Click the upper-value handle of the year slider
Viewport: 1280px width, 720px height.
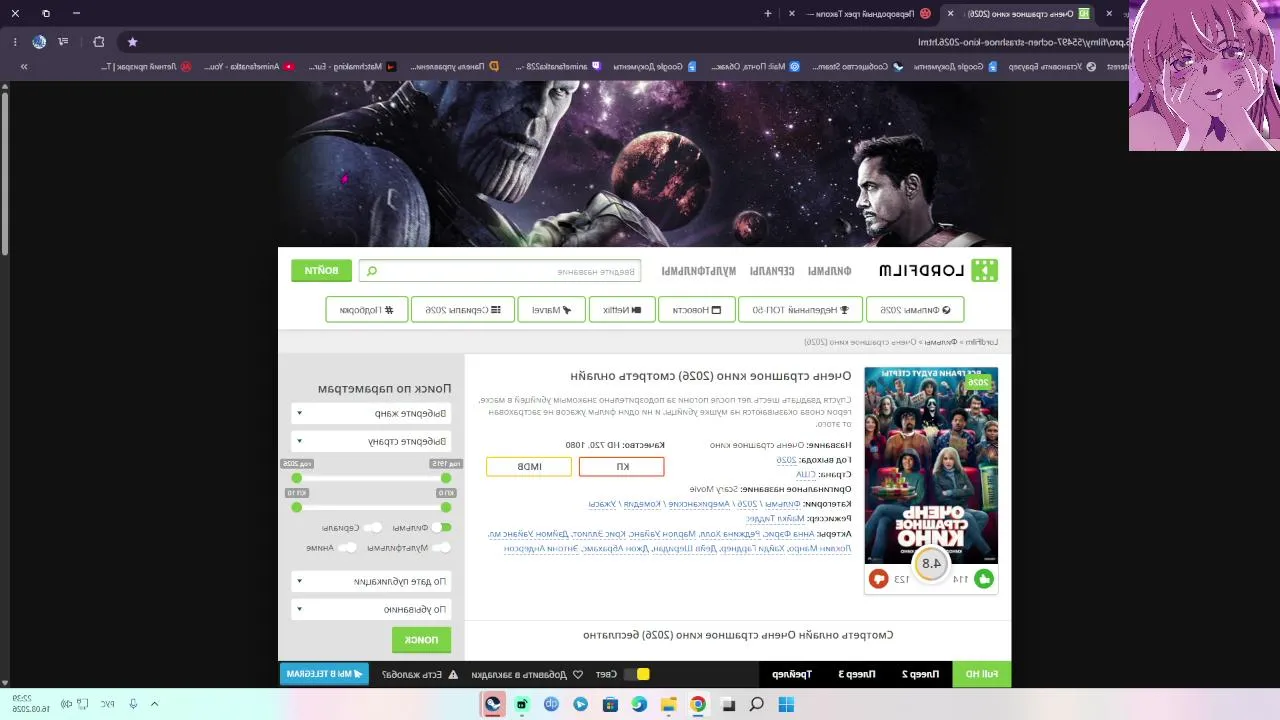pyautogui.click(x=296, y=478)
